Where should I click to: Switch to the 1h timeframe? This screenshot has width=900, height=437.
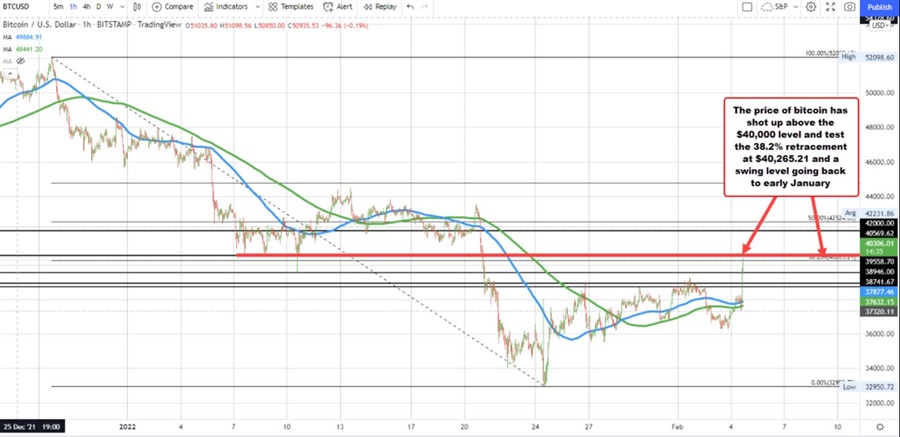point(73,6)
